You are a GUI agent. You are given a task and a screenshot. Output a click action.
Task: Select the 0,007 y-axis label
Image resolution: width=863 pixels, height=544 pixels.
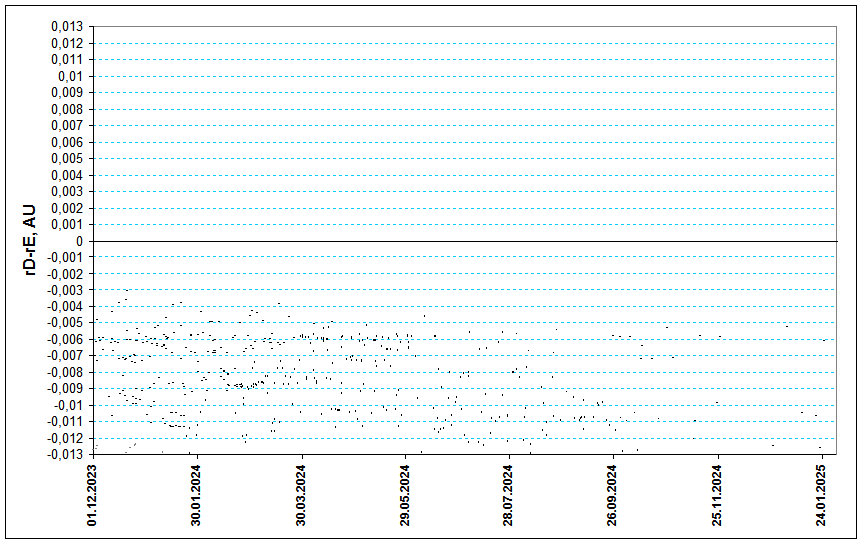pos(67,126)
